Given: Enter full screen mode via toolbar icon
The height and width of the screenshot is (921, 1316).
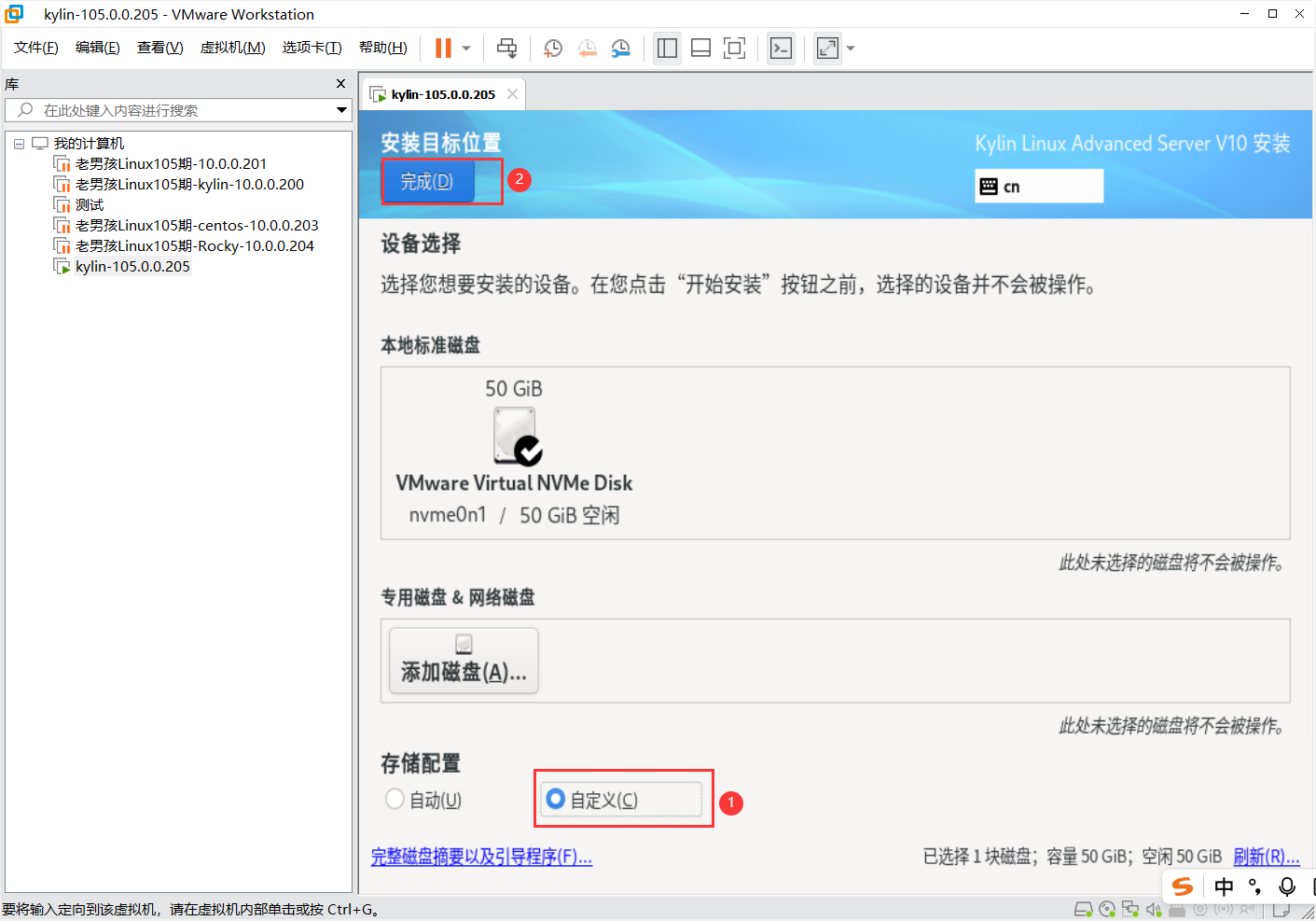Looking at the screenshot, I should [x=735, y=49].
